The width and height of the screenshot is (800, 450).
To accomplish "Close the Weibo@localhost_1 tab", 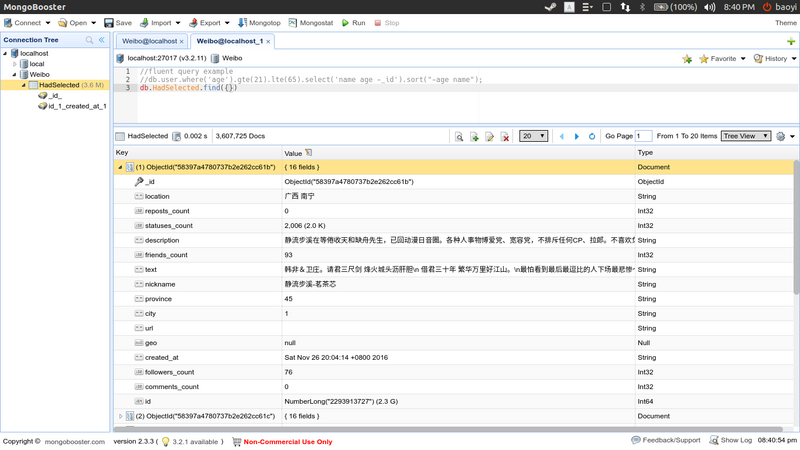I will point(268,42).
